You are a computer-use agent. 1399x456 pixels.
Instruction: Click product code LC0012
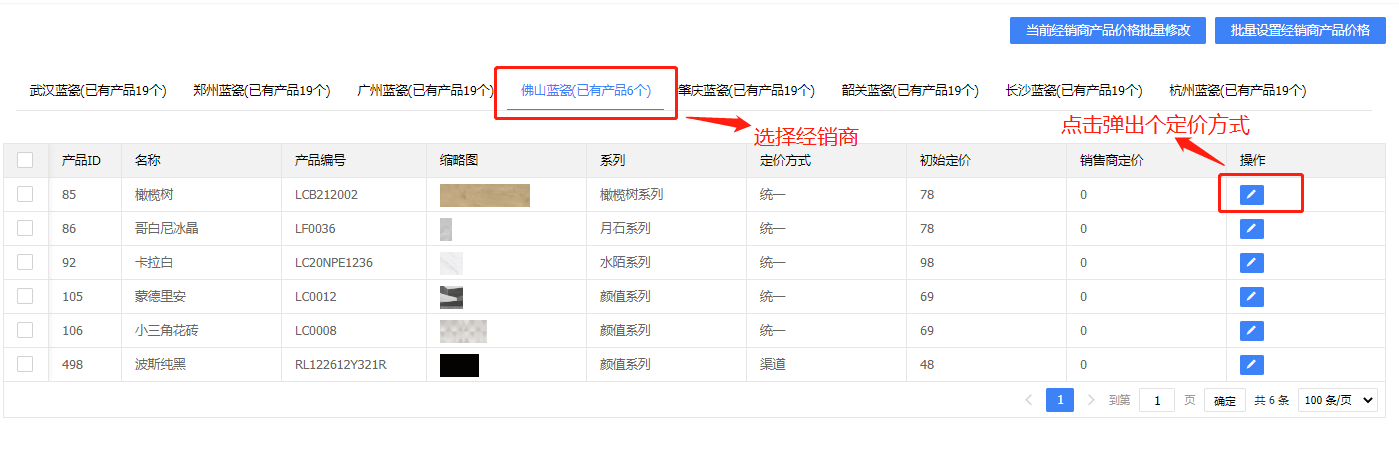[316, 297]
